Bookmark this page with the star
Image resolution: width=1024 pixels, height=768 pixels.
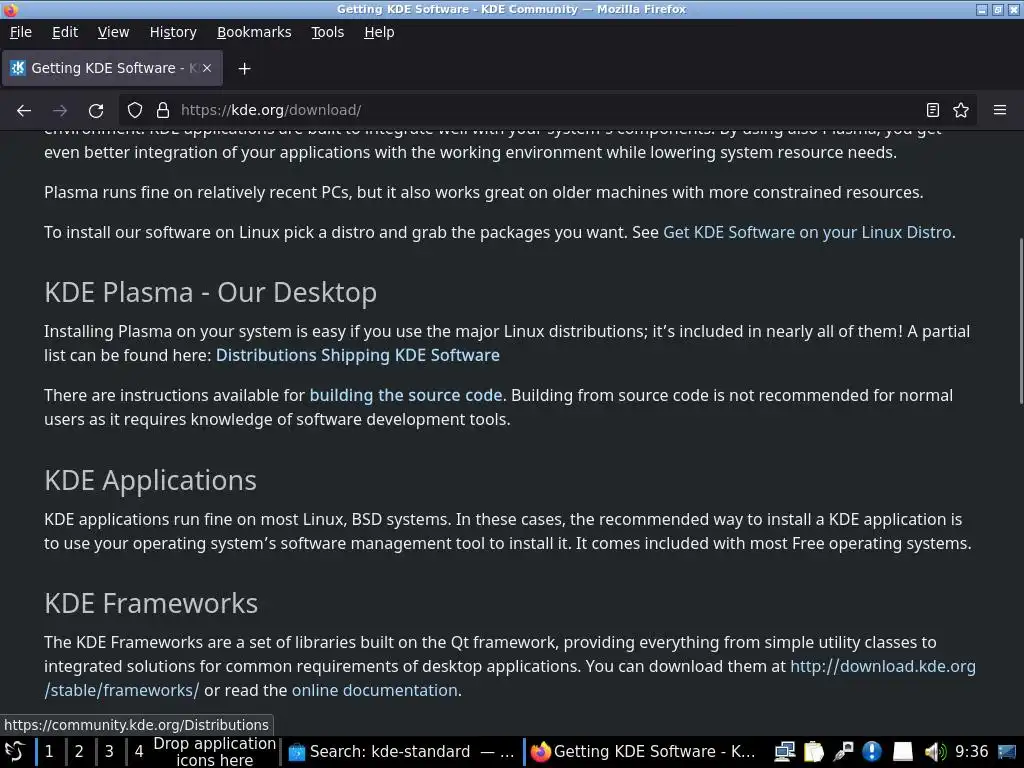[961, 110]
